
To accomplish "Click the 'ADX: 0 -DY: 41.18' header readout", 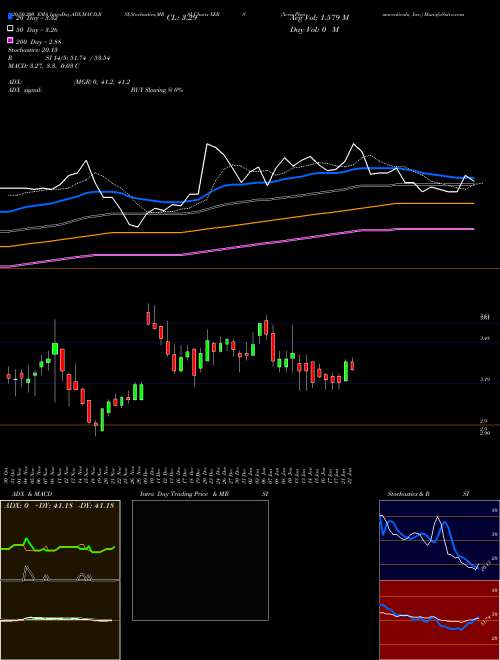I will (60, 505).
